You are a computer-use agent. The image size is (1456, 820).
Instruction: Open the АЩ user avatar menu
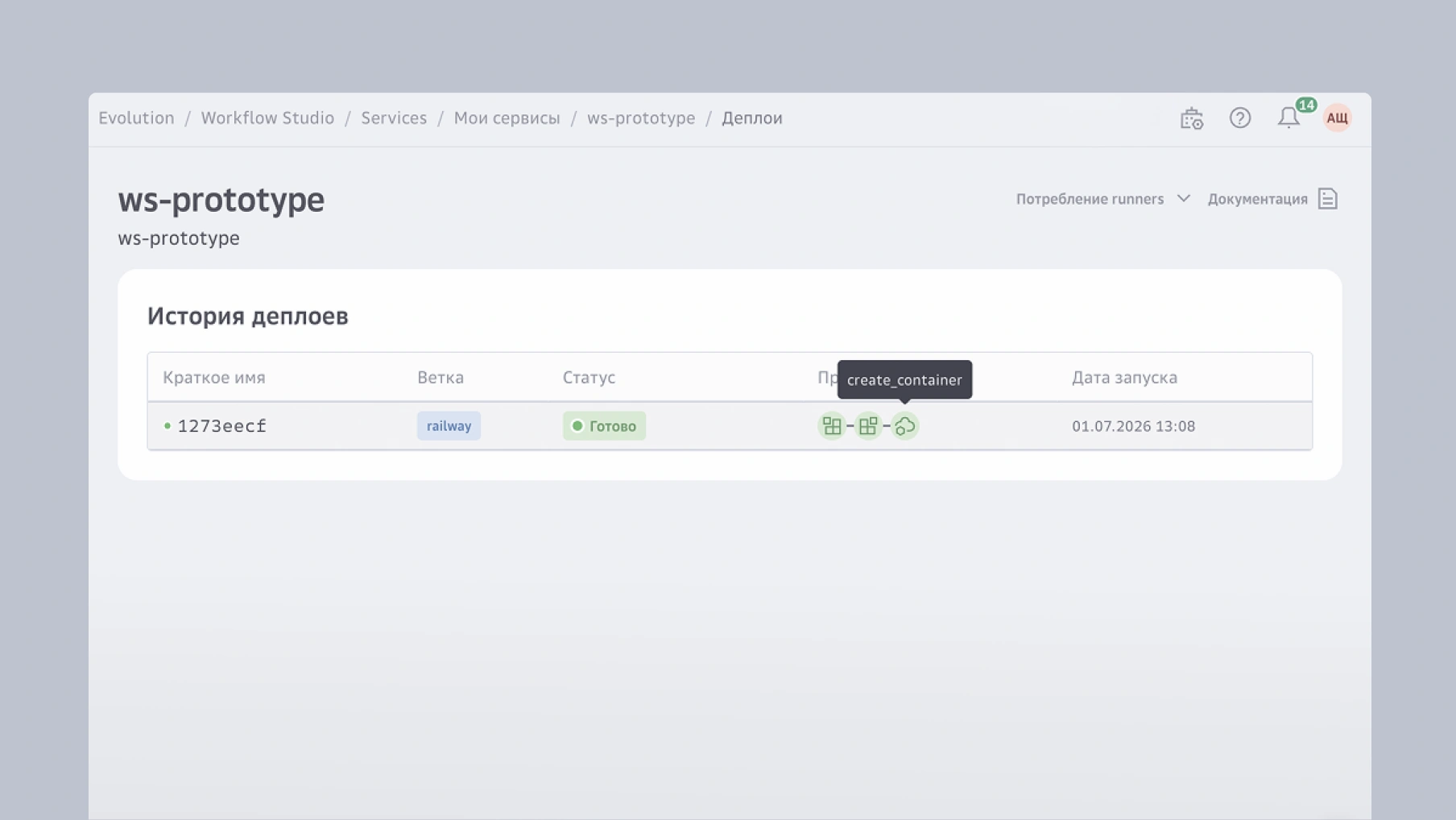tap(1338, 118)
